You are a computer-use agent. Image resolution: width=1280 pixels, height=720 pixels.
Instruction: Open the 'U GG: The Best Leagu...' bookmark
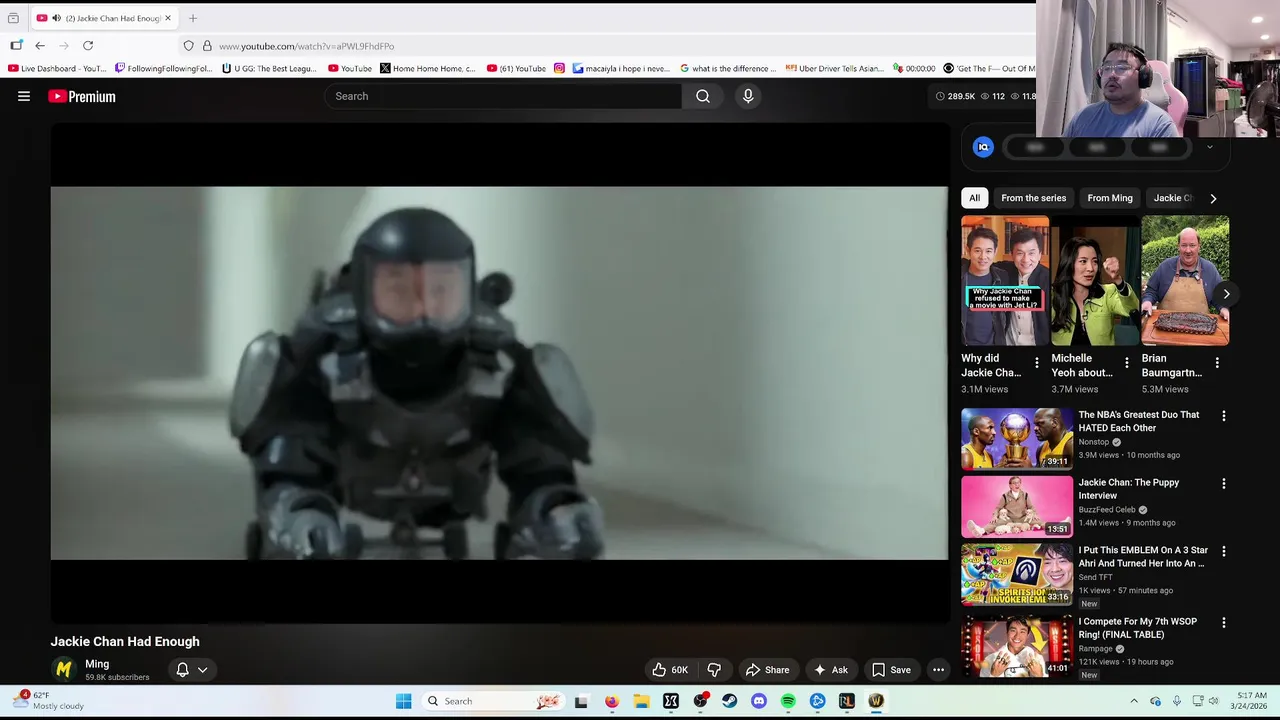coord(269,68)
